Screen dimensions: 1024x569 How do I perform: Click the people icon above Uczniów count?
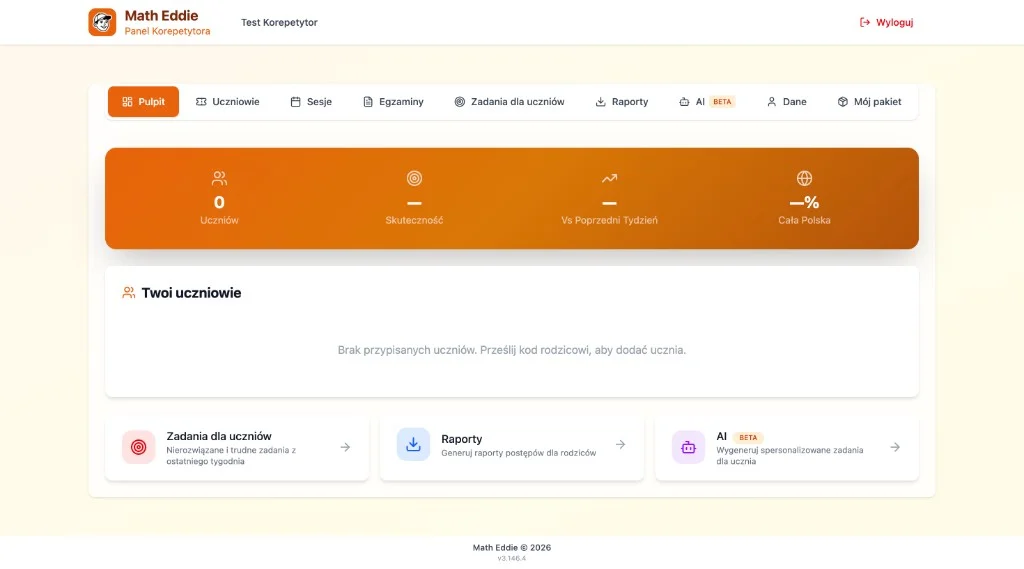click(219, 178)
